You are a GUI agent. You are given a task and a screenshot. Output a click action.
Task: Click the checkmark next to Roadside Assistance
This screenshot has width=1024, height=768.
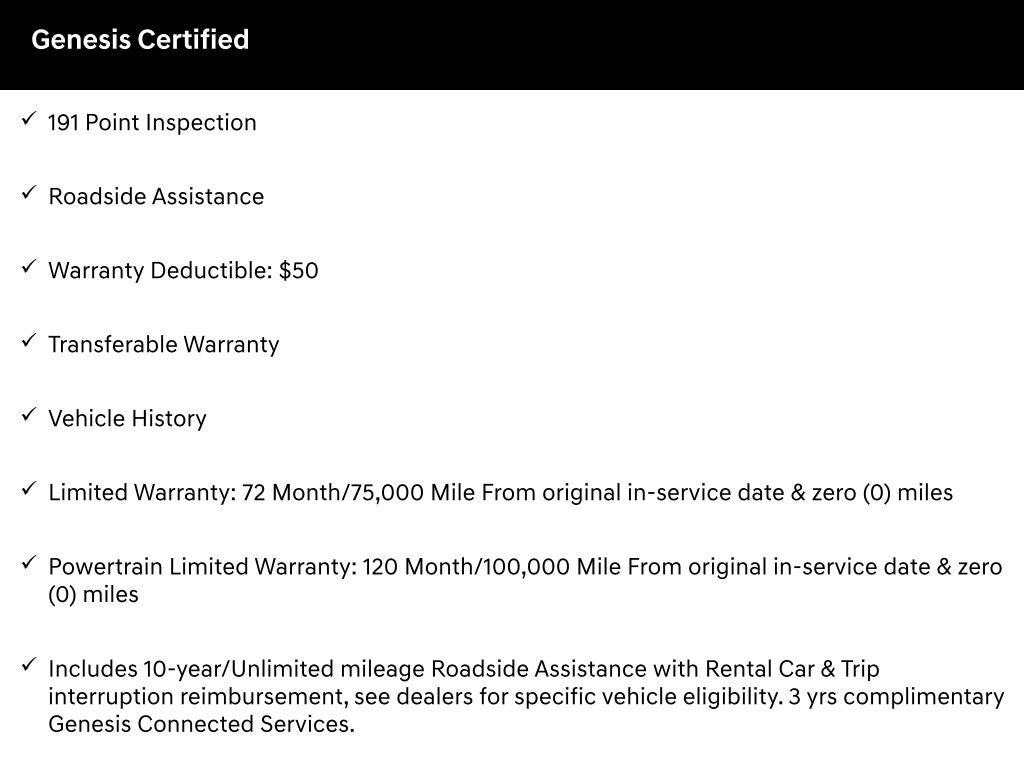coord(28,193)
